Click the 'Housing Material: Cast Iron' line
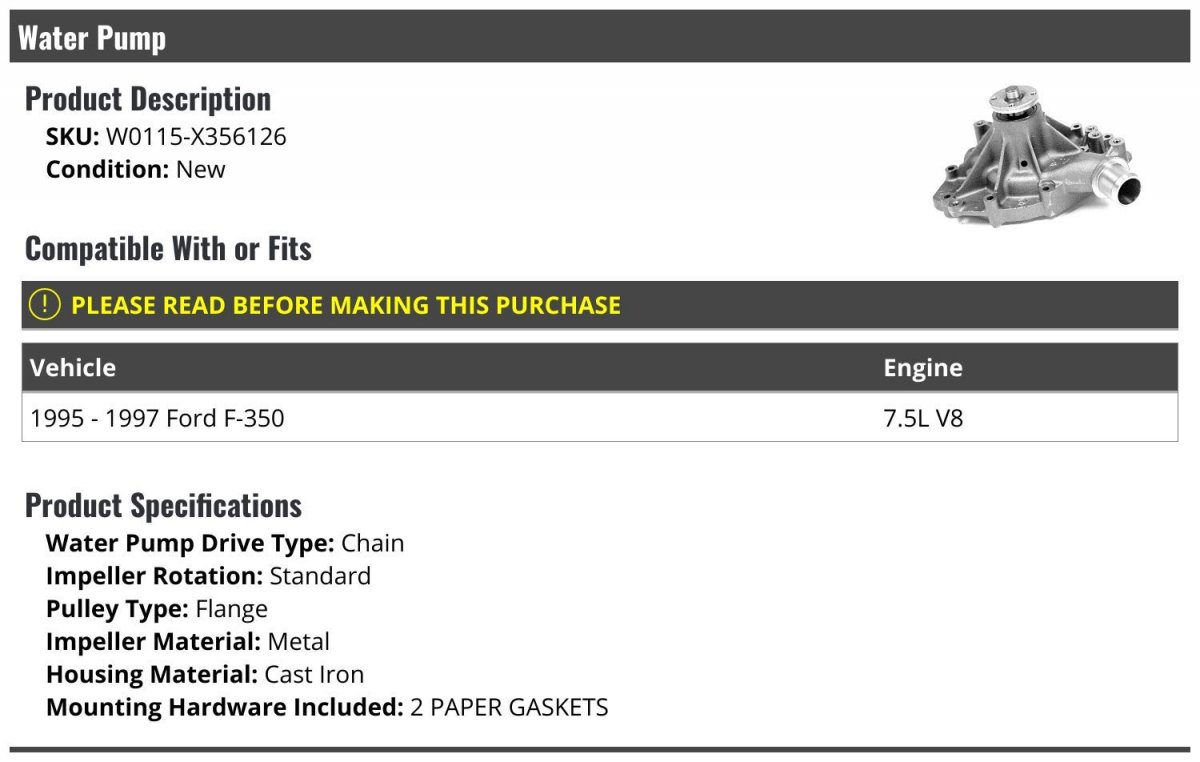The width and height of the screenshot is (1200, 762). coord(205,675)
